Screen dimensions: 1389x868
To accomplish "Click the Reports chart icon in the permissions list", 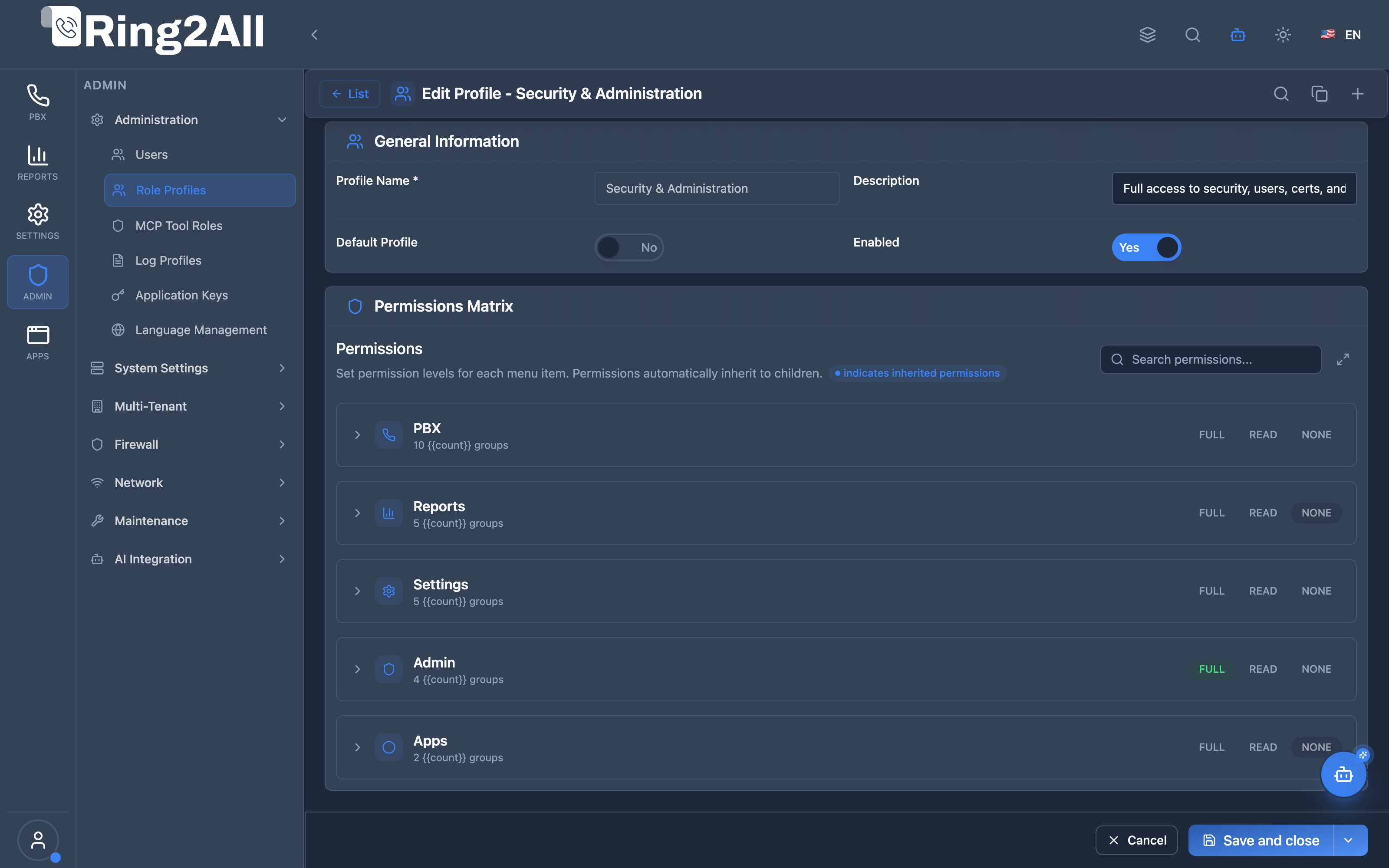I will (x=388, y=513).
